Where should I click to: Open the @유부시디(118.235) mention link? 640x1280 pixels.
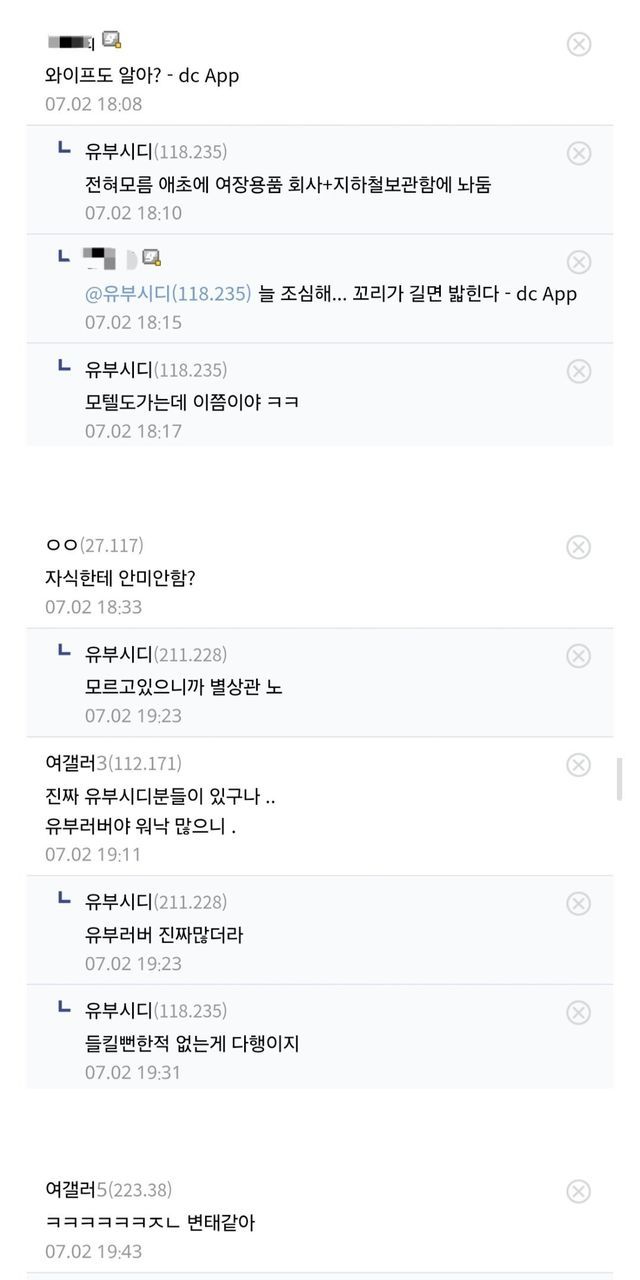[168, 294]
